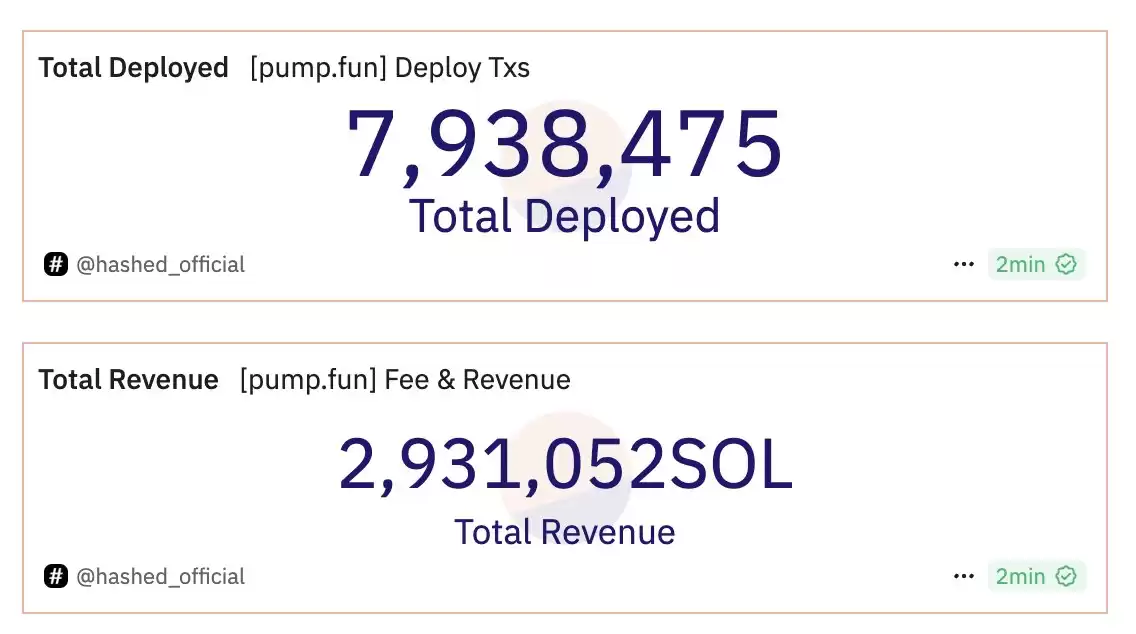Visit @hashed_official profile in the Total Deployed card
Viewport: 1136px width, 634px height.
160,264
